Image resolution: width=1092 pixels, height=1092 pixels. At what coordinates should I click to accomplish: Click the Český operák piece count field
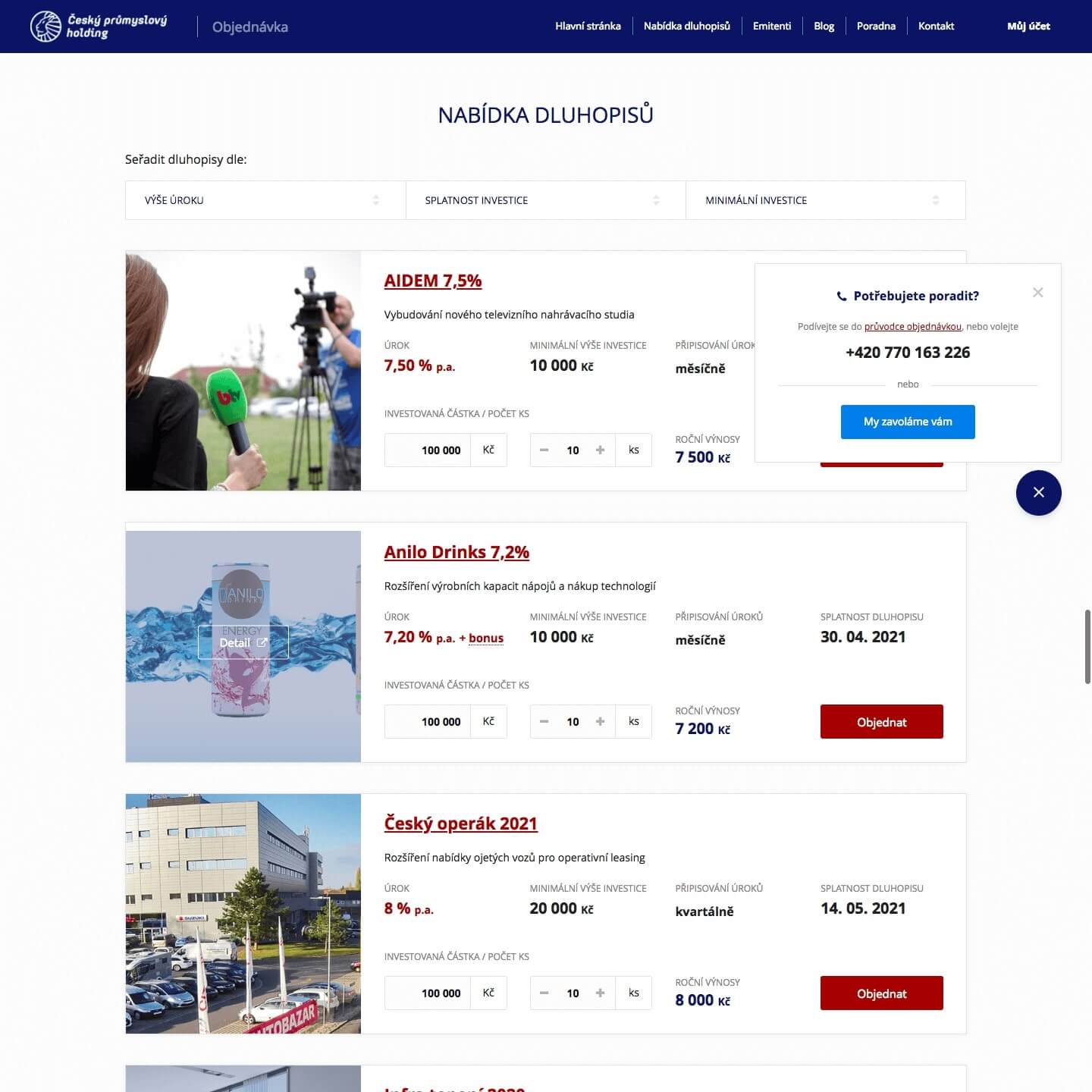573,993
